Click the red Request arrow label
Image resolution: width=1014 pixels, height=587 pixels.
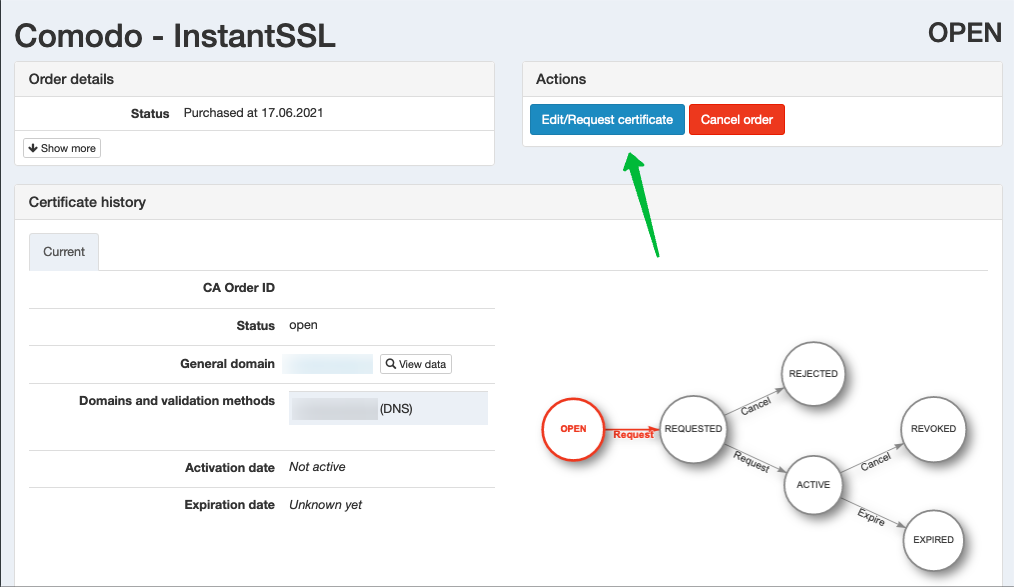(x=633, y=434)
